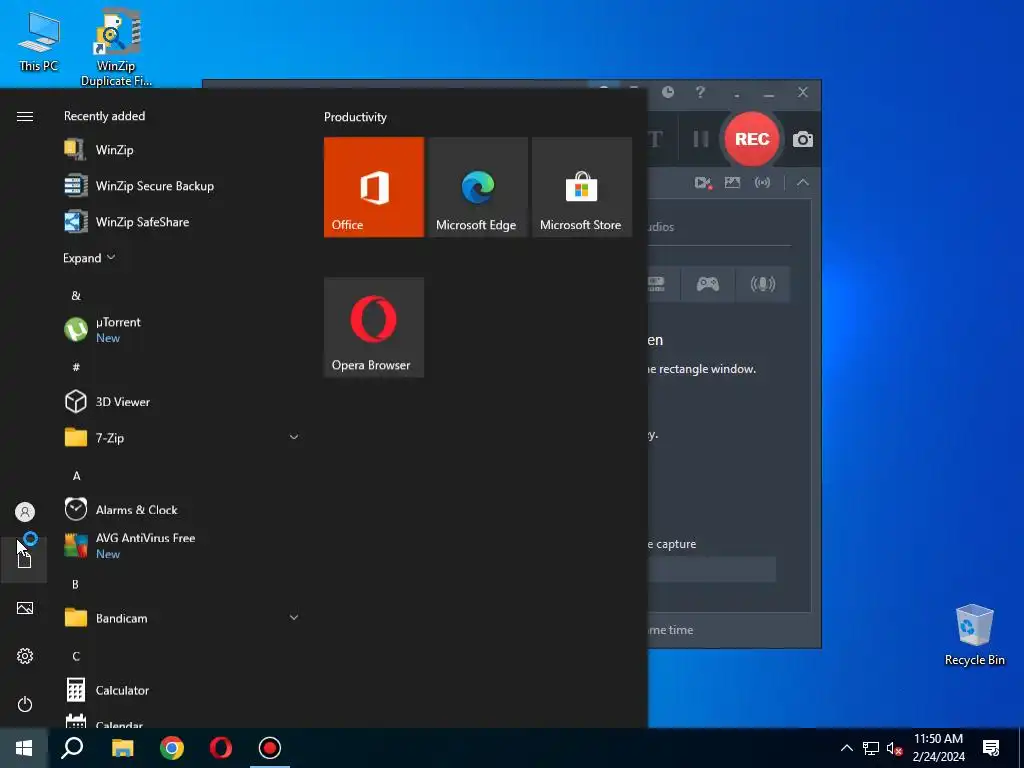Open taskbar Search
1024x768 pixels.
point(72,748)
